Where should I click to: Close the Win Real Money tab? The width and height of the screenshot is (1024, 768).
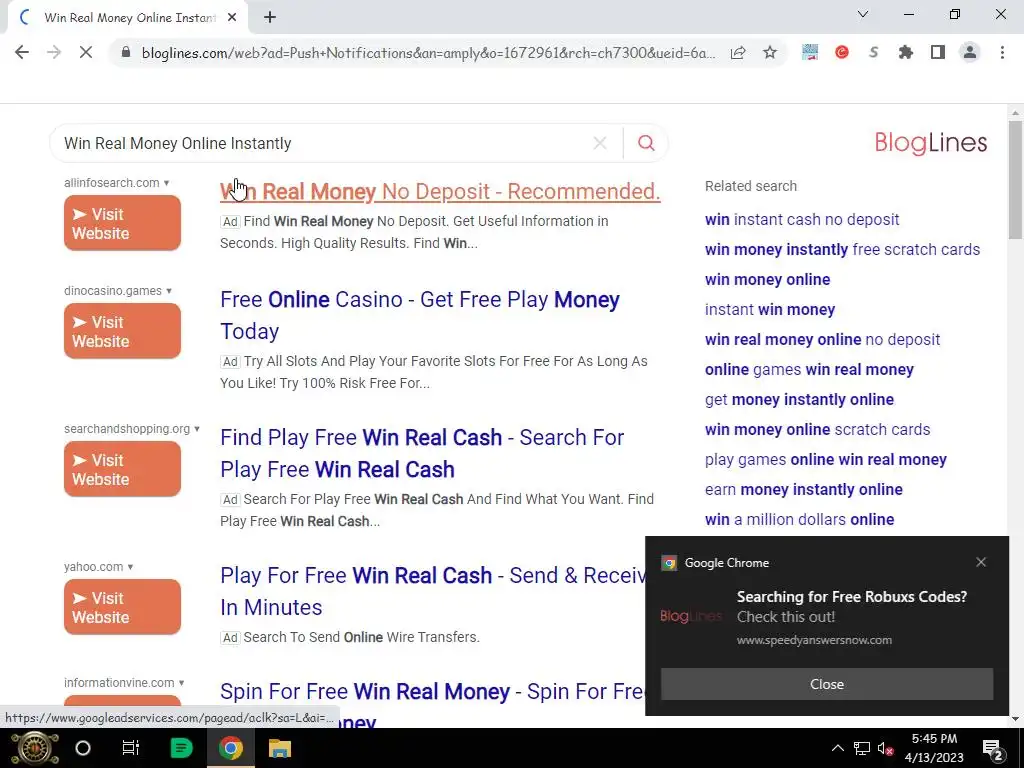(x=232, y=18)
